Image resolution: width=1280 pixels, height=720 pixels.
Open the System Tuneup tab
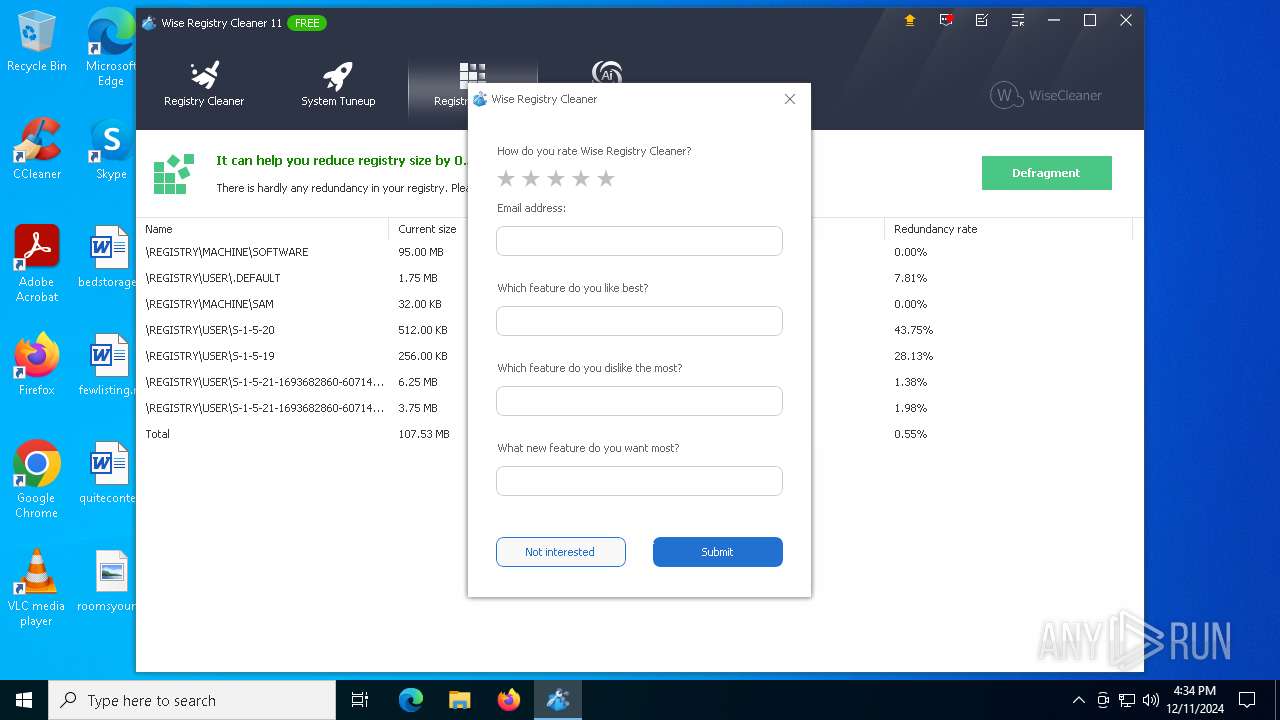point(338,85)
